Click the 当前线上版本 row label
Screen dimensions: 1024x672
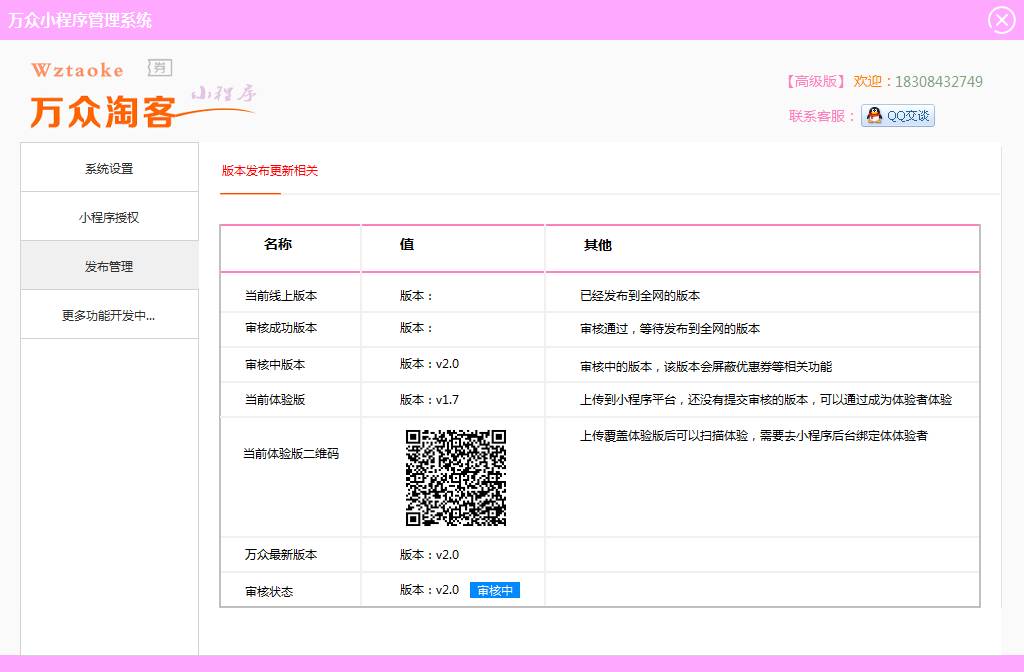tap(281, 295)
